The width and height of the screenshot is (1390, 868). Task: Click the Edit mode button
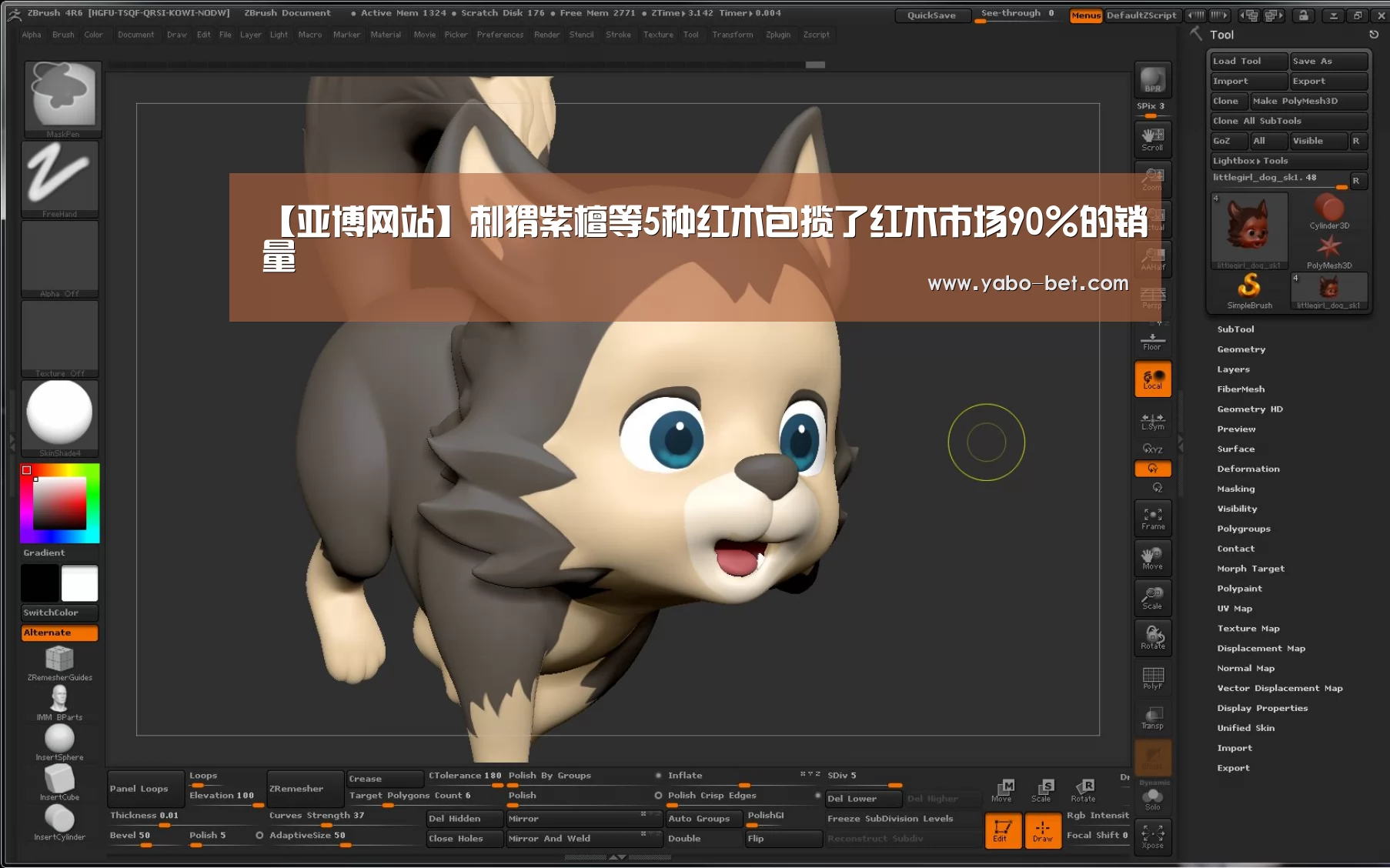(x=1003, y=830)
